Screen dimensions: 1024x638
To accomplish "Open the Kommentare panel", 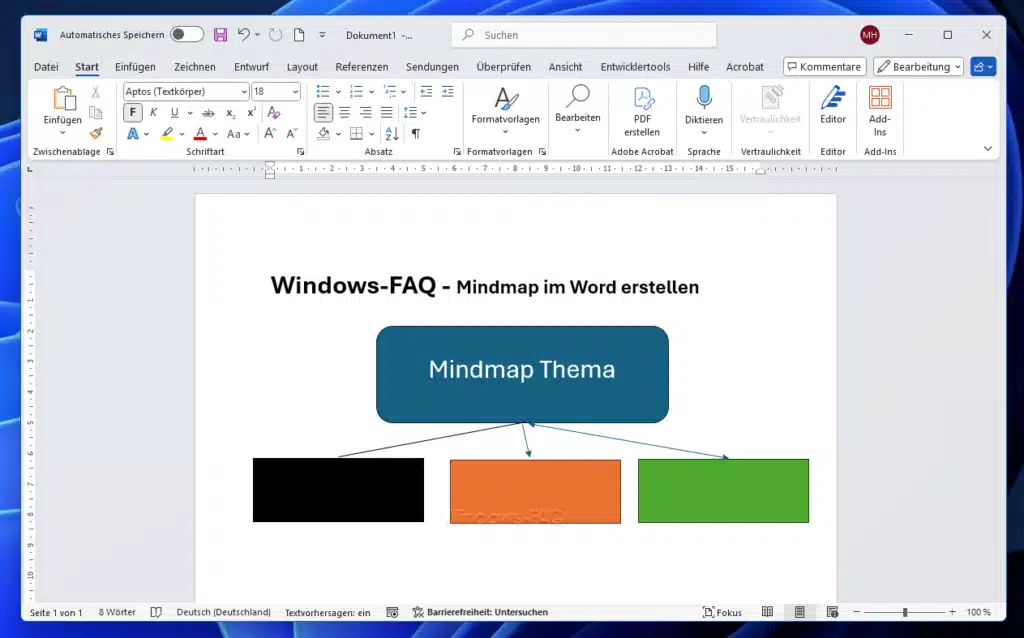I will [824, 66].
